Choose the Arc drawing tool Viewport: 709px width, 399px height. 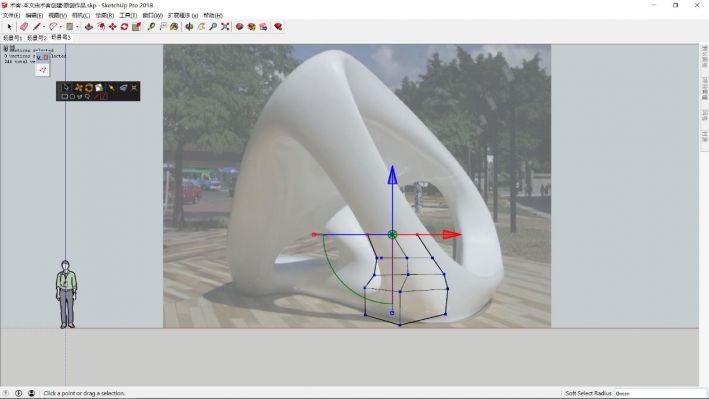(x=53, y=27)
